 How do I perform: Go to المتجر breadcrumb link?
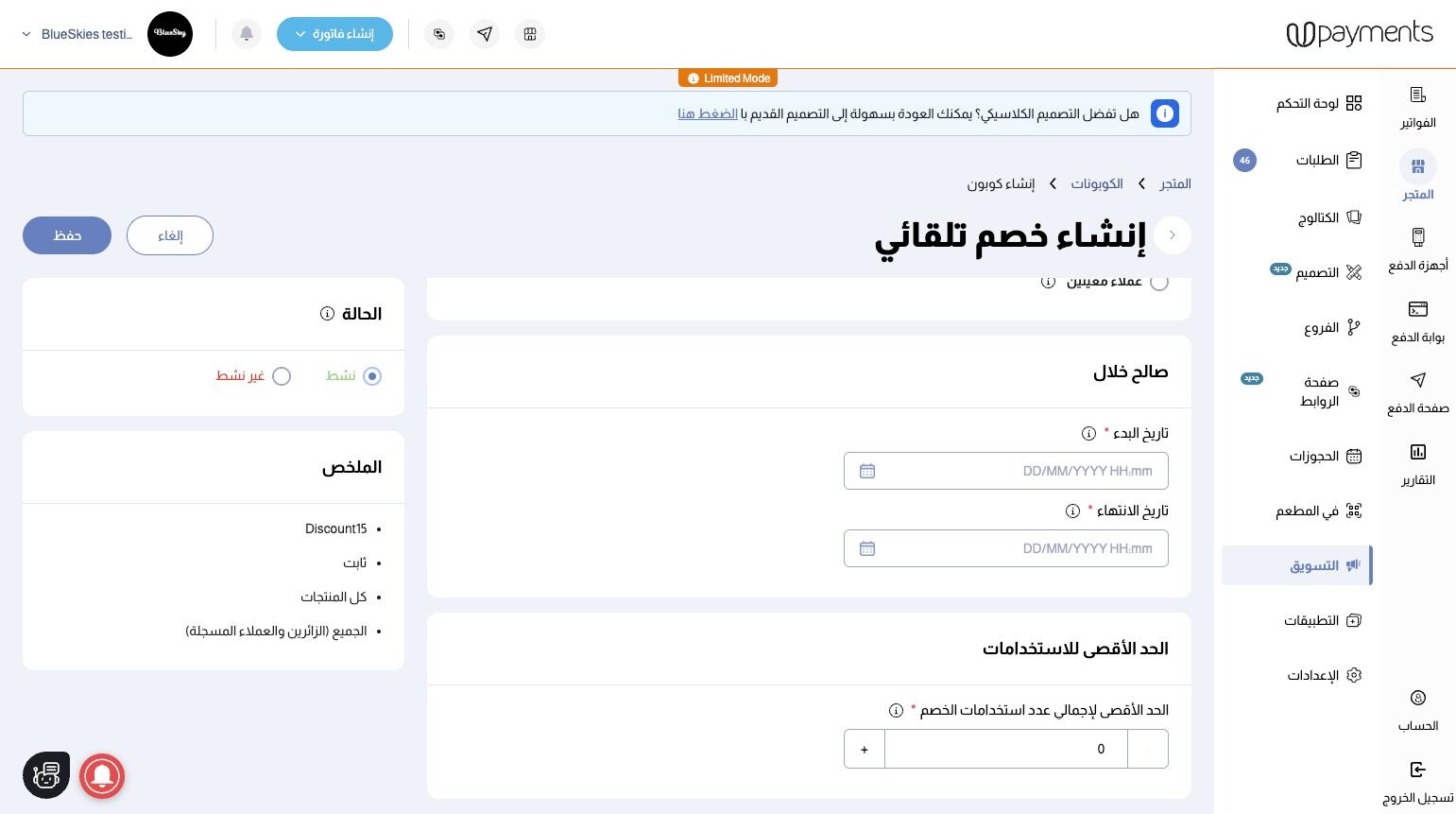[1175, 183]
